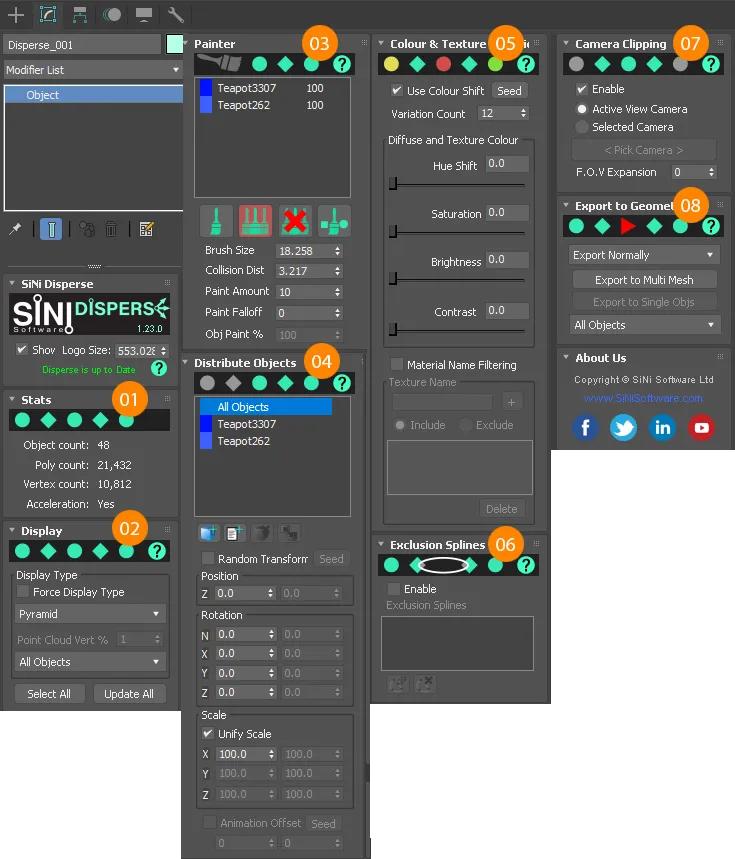Screen dimensions: 735x859
Task: Click the Saturation slider handle
Action: 393,232
